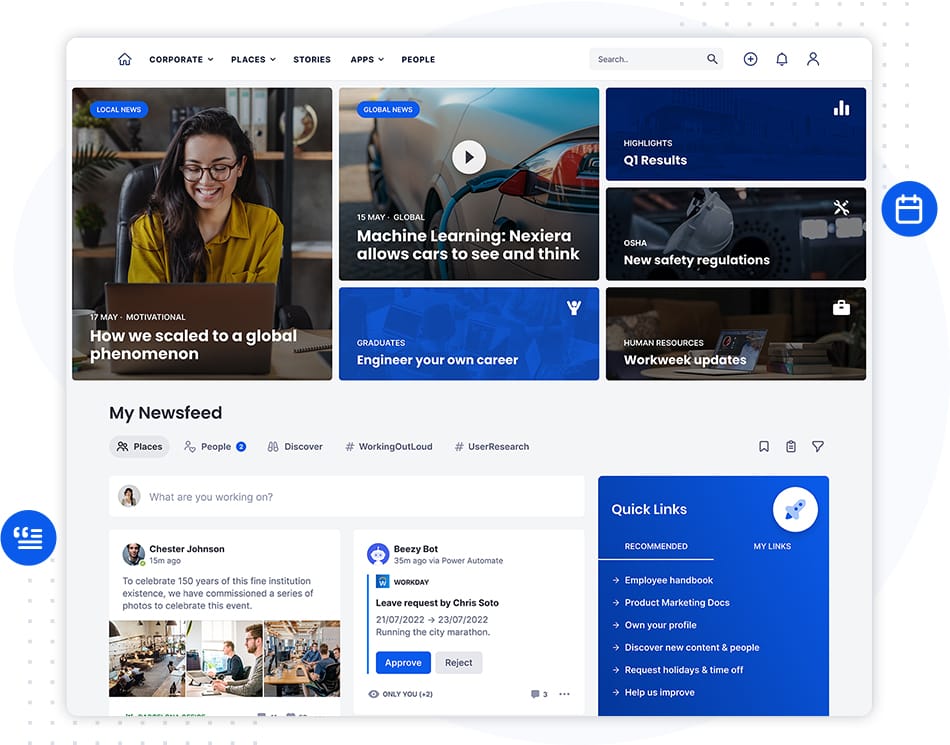
Task: Click the Workday logo icon
Action: pyautogui.click(x=382, y=581)
